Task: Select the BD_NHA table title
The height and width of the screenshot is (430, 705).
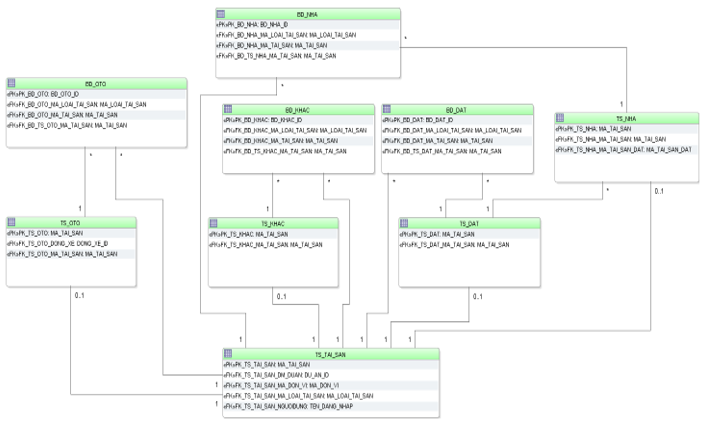Action: tap(308, 15)
